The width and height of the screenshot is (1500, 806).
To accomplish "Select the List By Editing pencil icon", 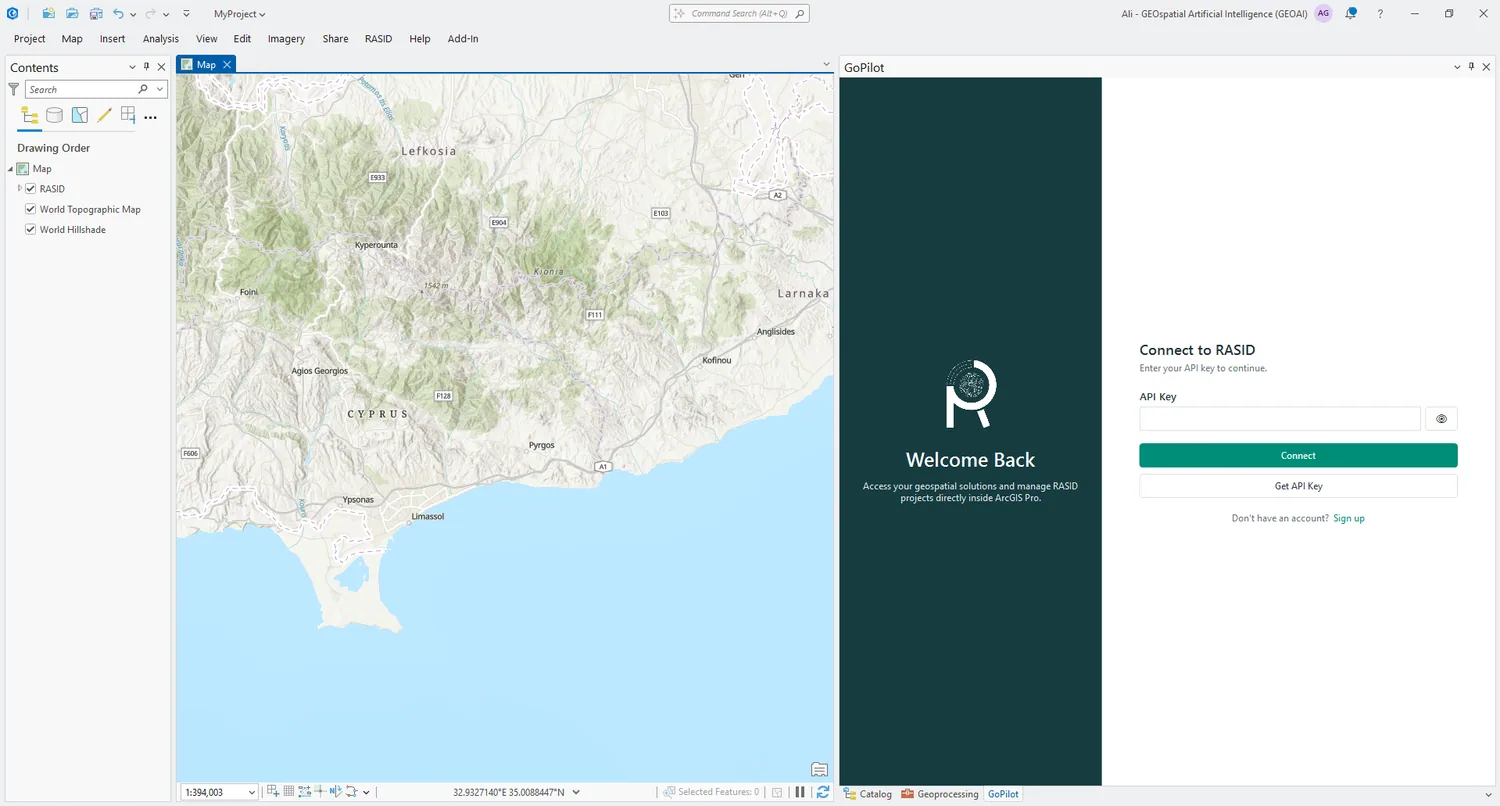I will [x=104, y=116].
